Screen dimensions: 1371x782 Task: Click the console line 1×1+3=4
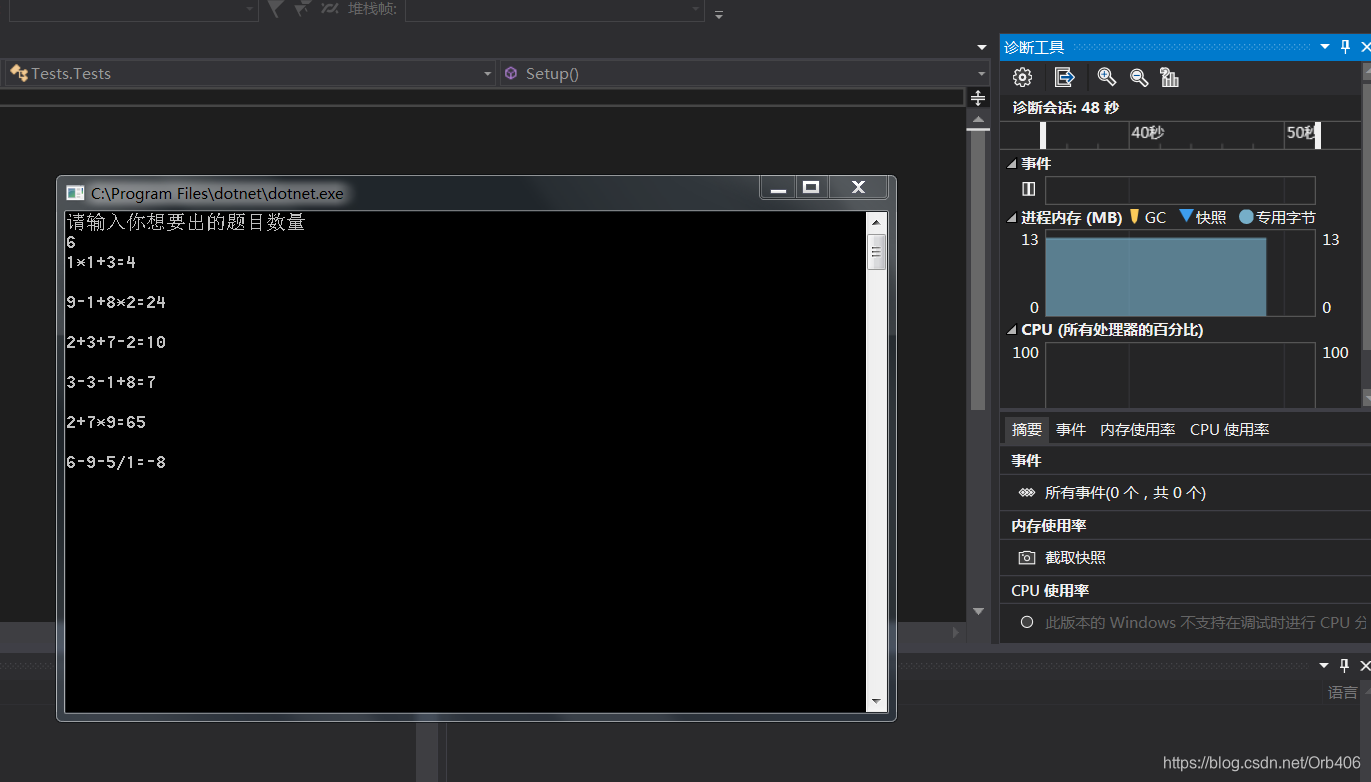101,262
